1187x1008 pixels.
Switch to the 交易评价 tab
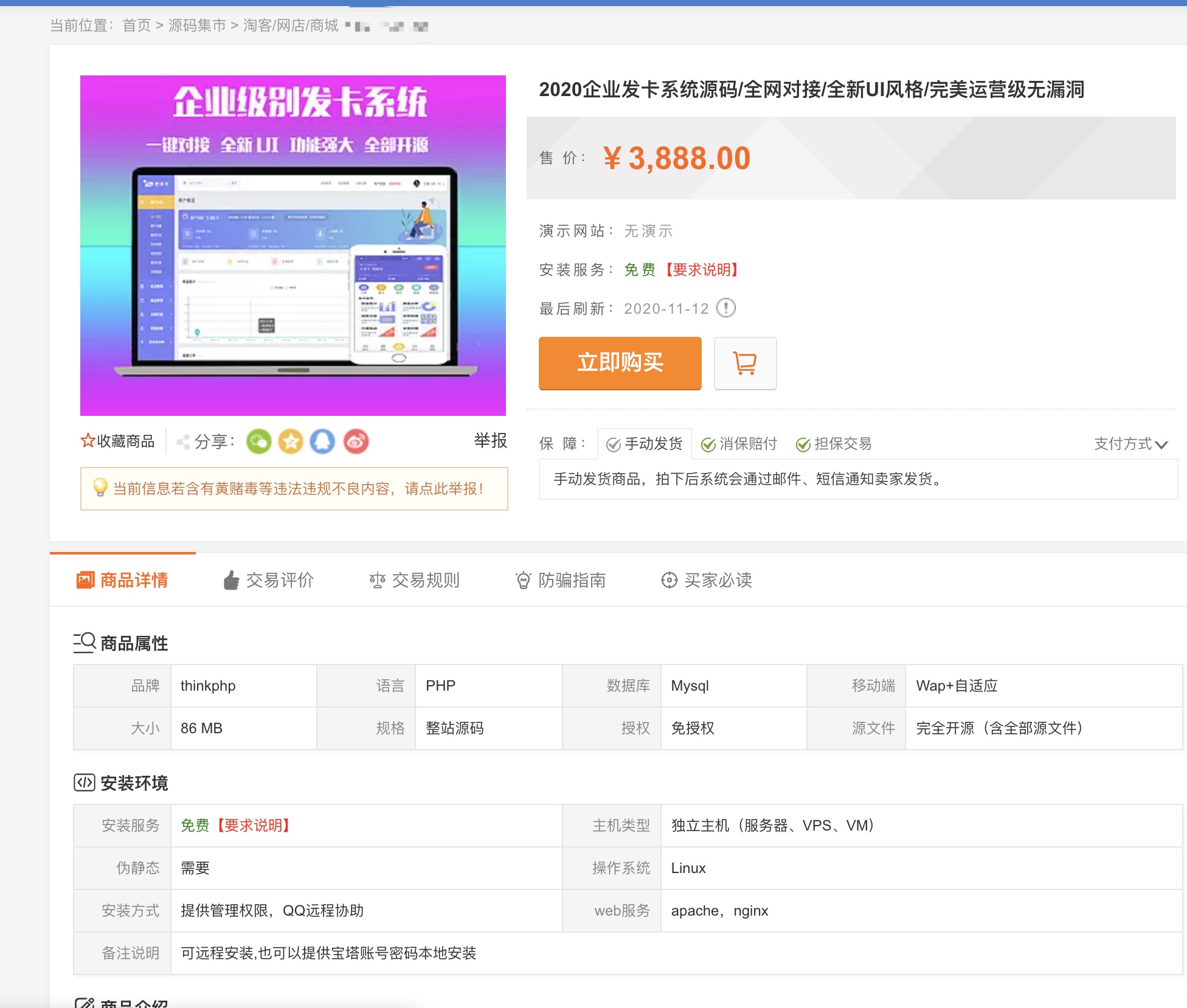(x=279, y=580)
